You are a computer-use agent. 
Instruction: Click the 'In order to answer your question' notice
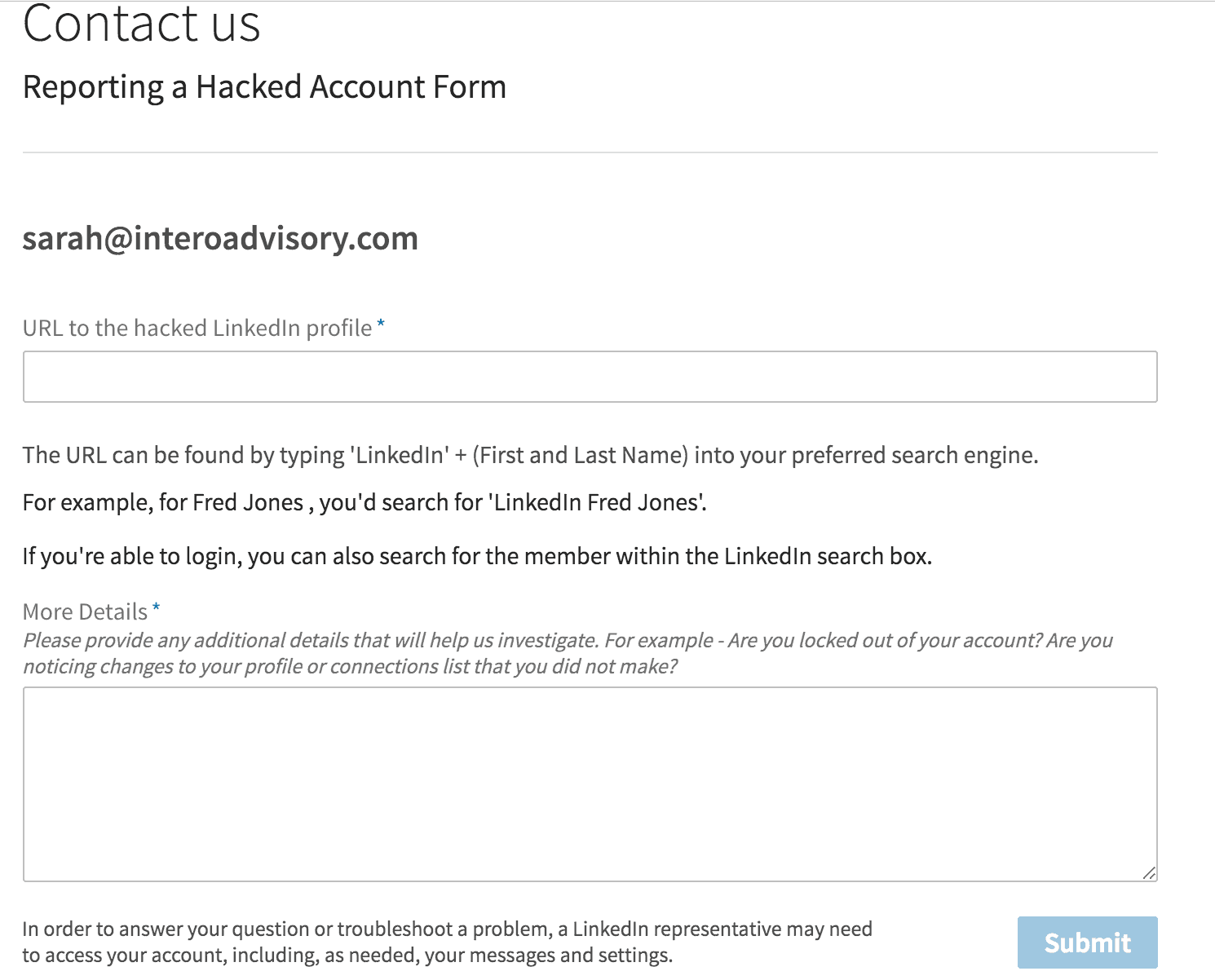point(447,929)
